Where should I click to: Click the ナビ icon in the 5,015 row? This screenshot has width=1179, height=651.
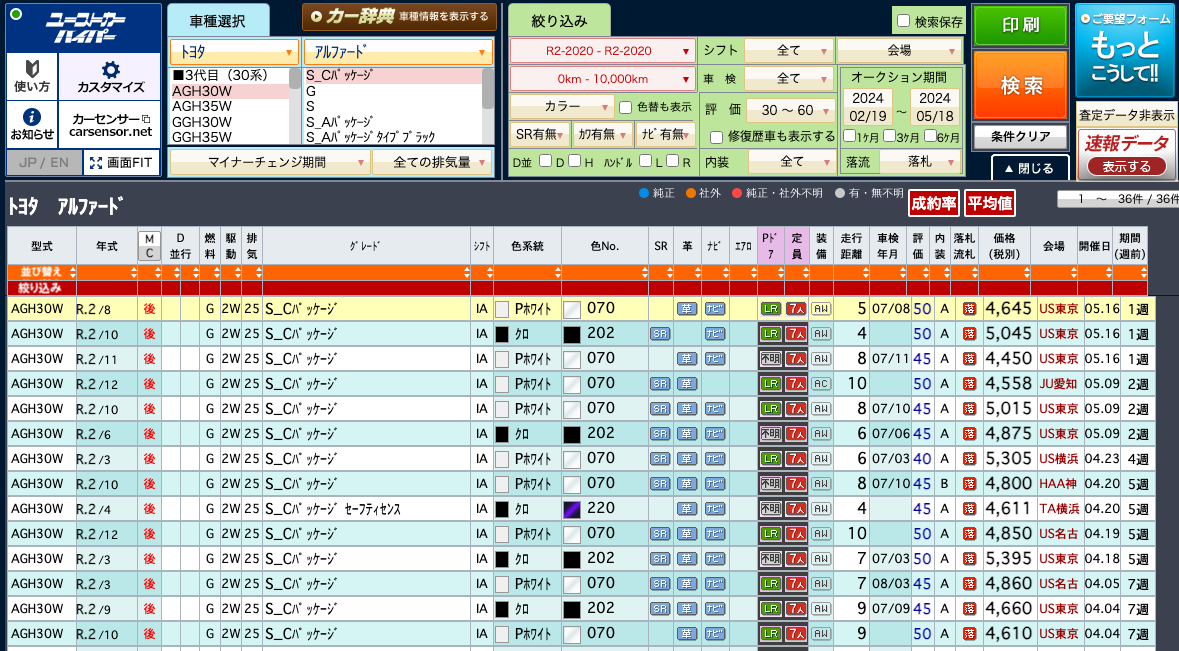tap(715, 409)
